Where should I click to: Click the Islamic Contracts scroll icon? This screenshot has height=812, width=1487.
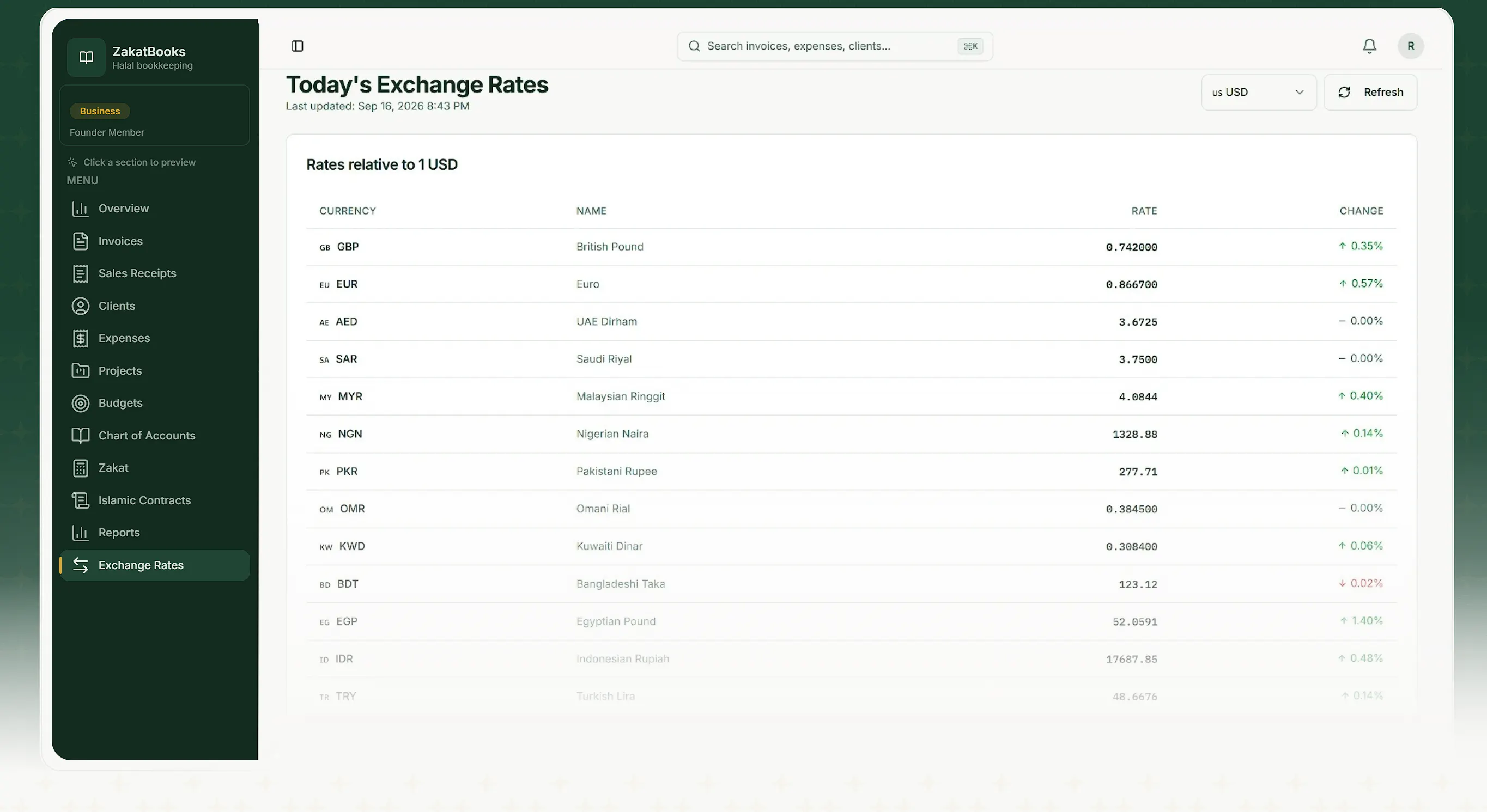80,500
